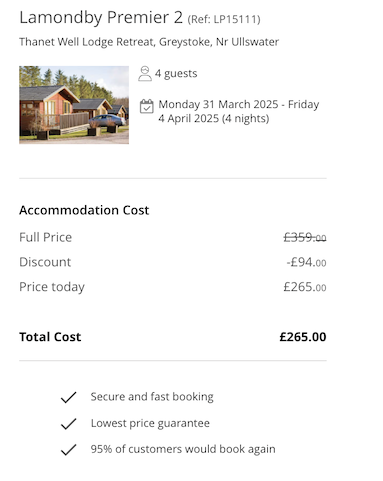Image resolution: width=383 pixels, height=481 pixels.
Task: Click the Total Cost label
Action: [x=50, y=337]
